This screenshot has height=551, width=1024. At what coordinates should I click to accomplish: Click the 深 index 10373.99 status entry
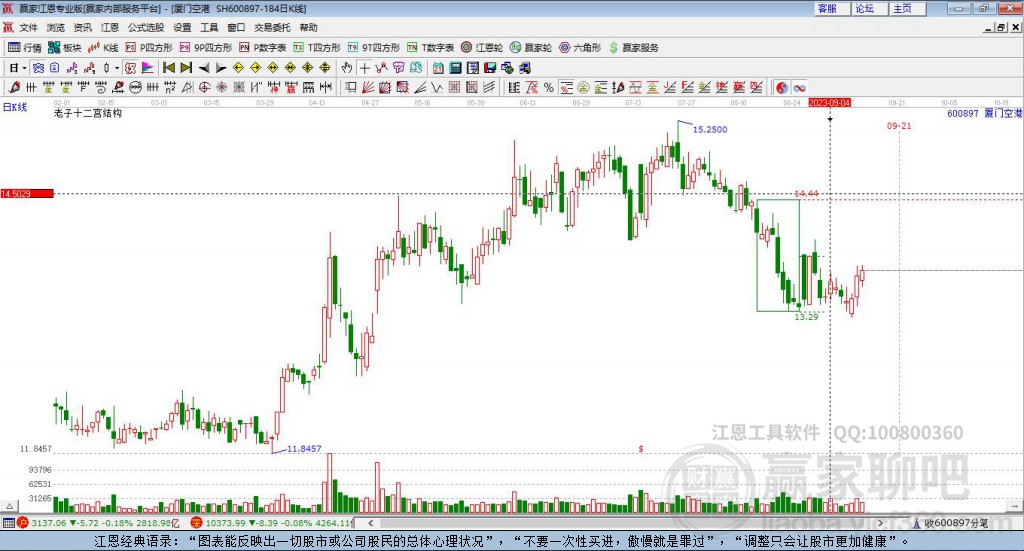tap(271, 523)
